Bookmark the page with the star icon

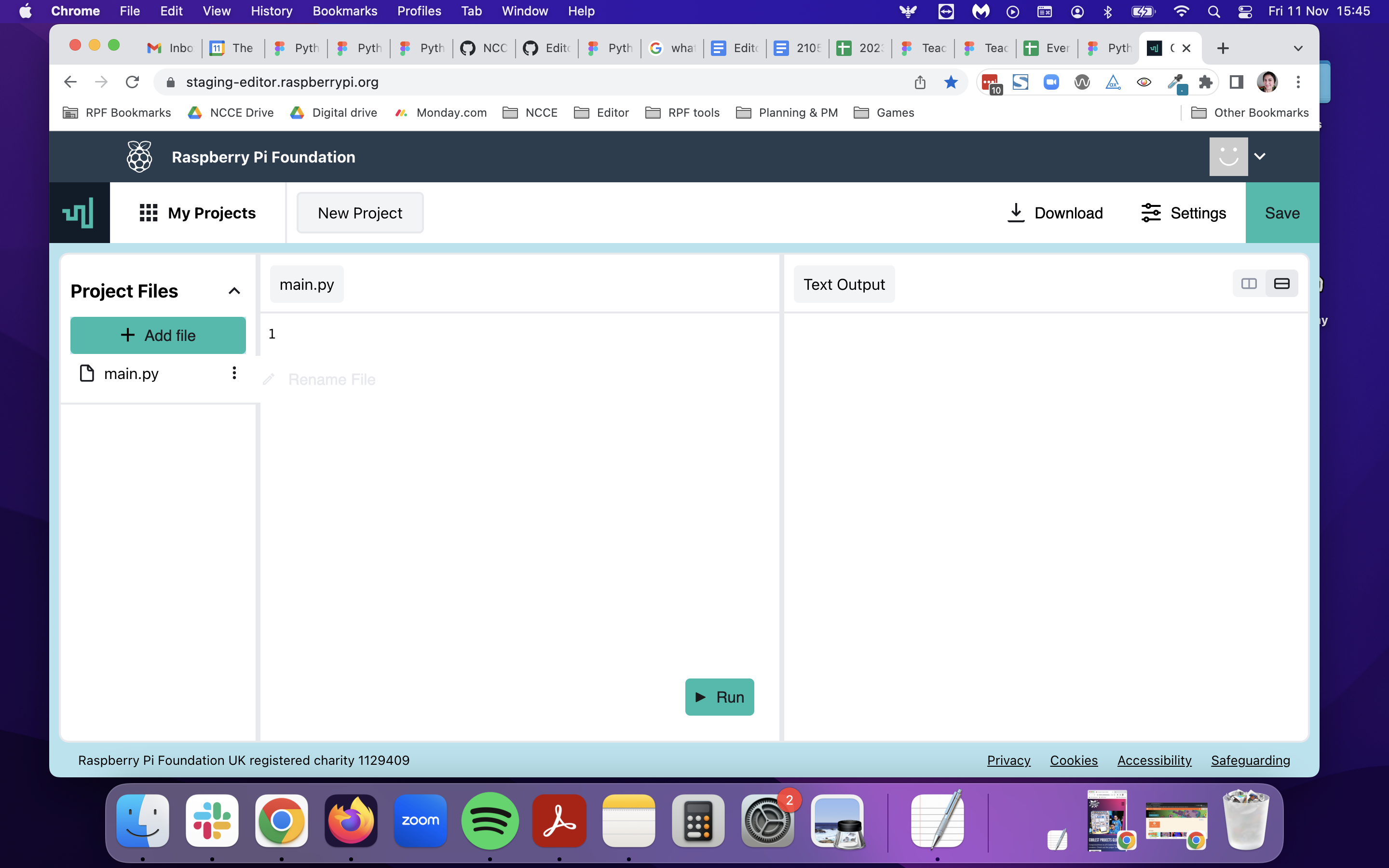point(951,82)
